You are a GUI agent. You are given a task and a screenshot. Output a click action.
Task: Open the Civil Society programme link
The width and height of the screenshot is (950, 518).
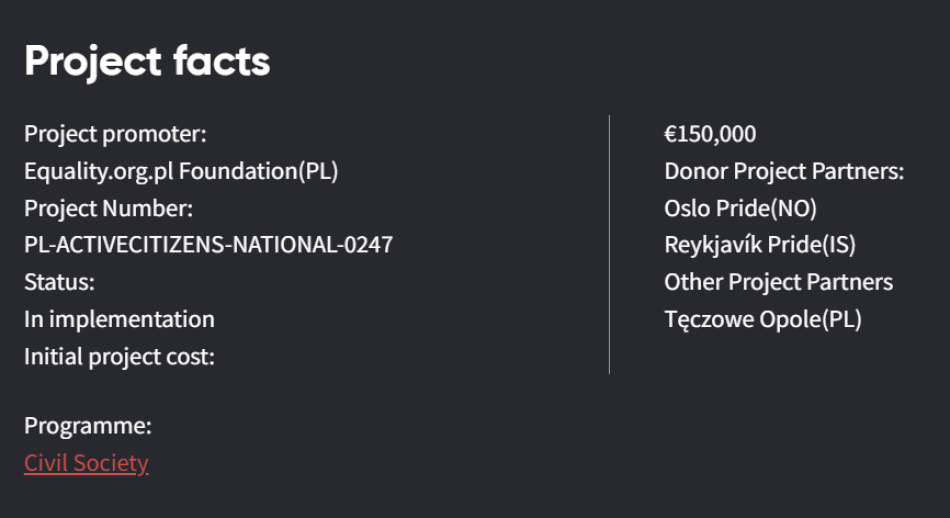86,463
